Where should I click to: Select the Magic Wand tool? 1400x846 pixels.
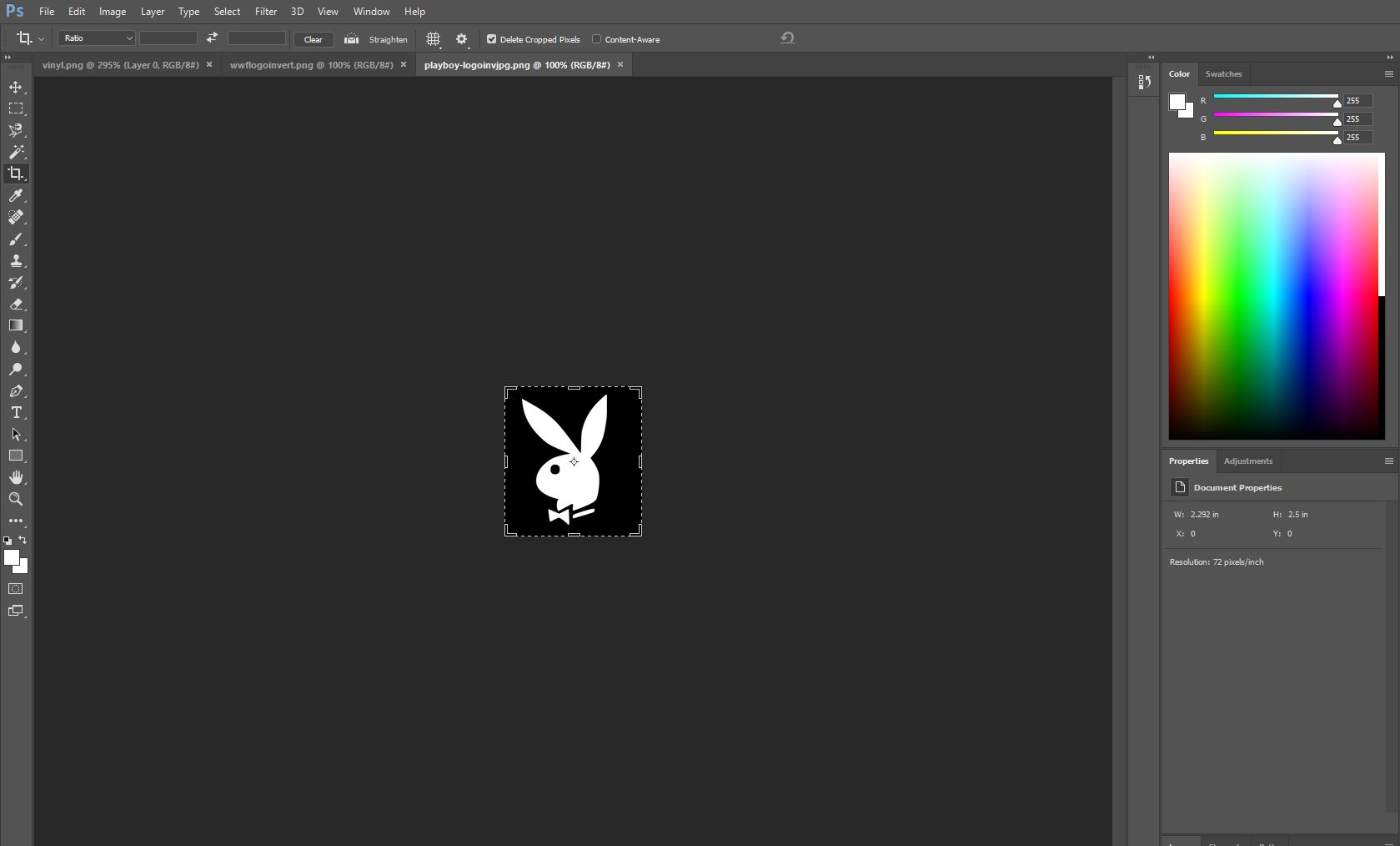(16, 152)
